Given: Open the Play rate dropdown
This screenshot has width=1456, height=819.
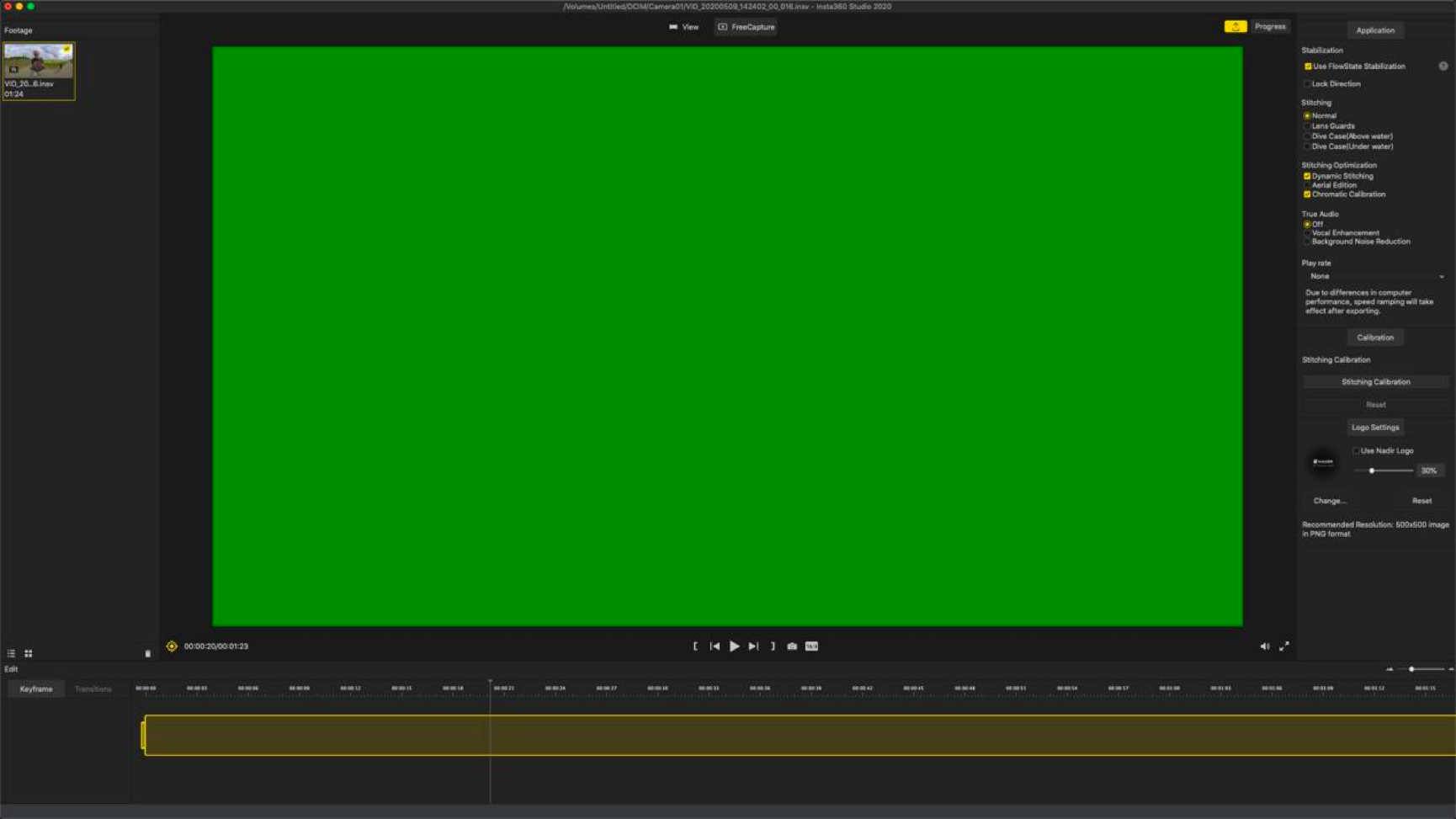Looking at the screenshot, I should coord(1375,276).
